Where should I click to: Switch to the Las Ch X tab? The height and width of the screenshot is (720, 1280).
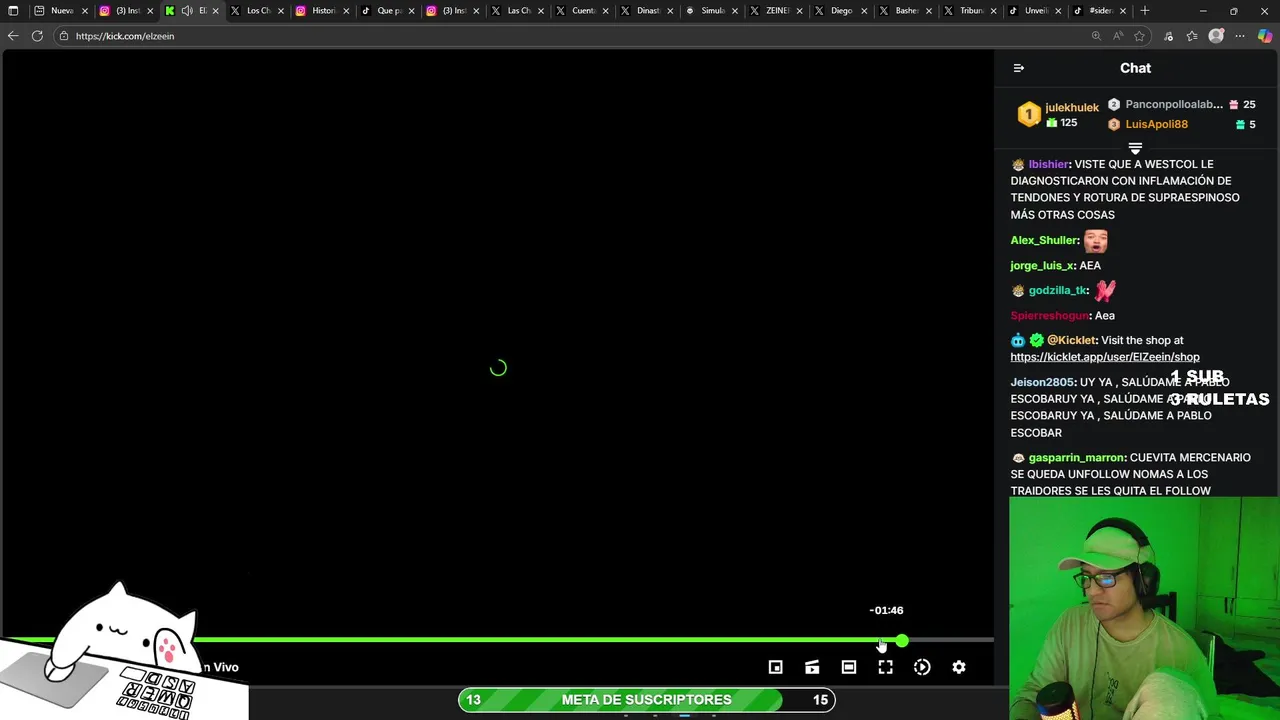519,11
